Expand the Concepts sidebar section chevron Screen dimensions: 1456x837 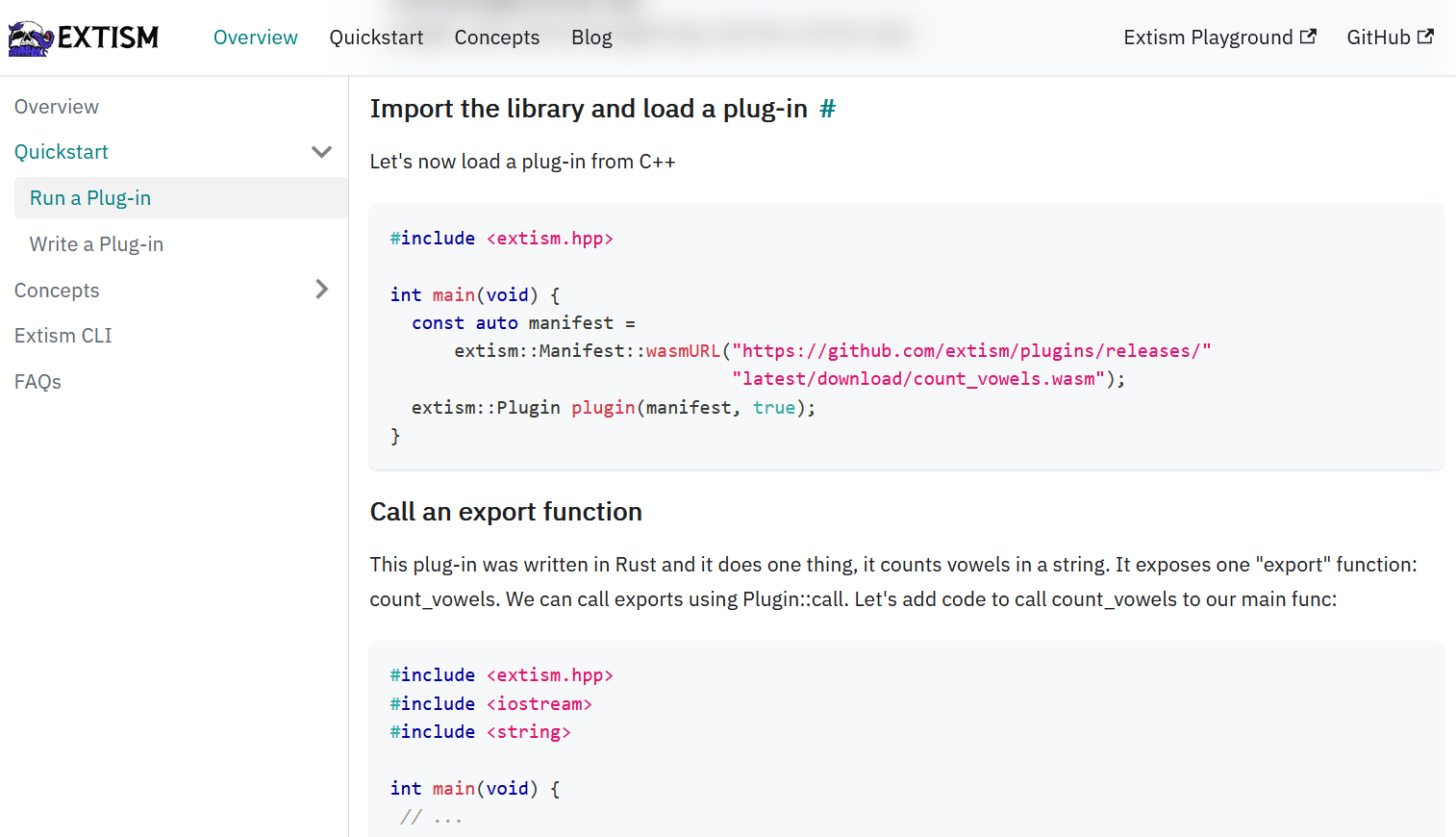(321, 290)
